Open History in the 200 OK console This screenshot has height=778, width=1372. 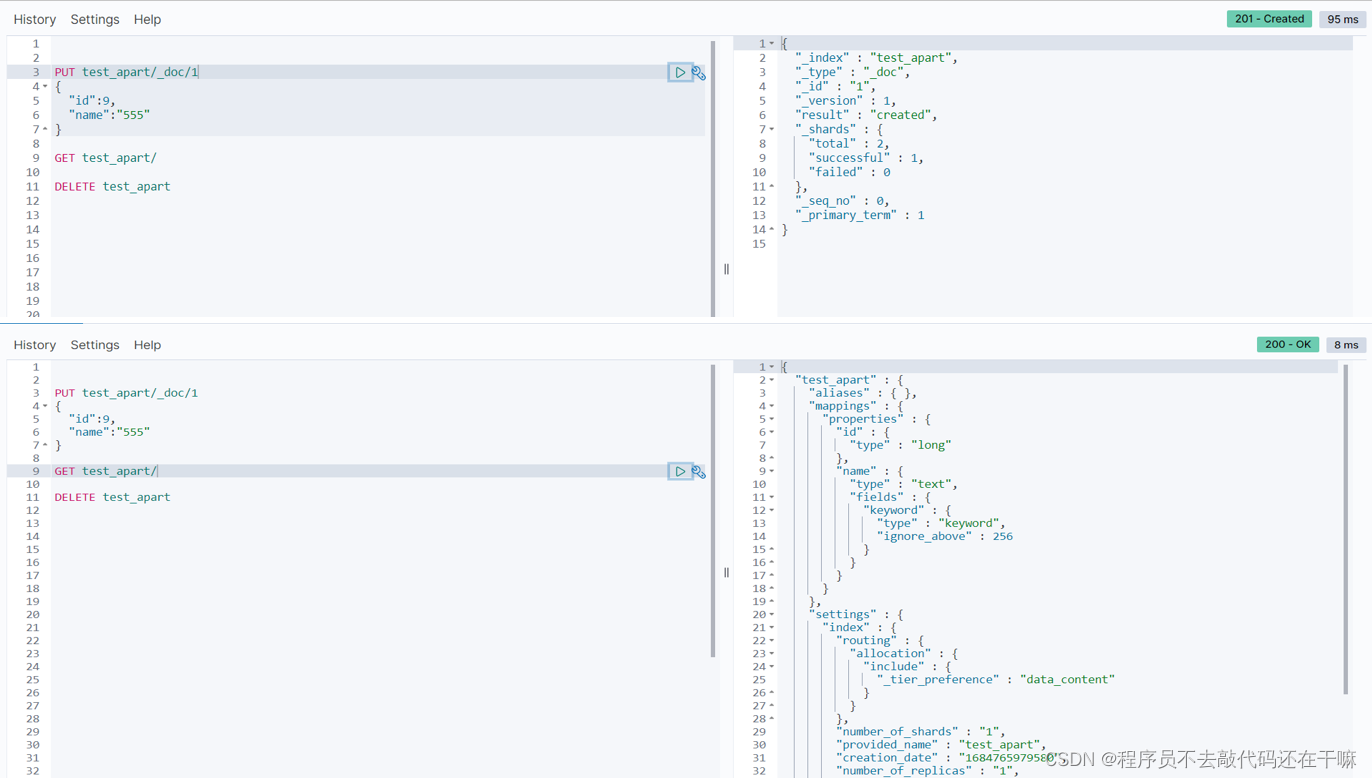pos(35,345)
